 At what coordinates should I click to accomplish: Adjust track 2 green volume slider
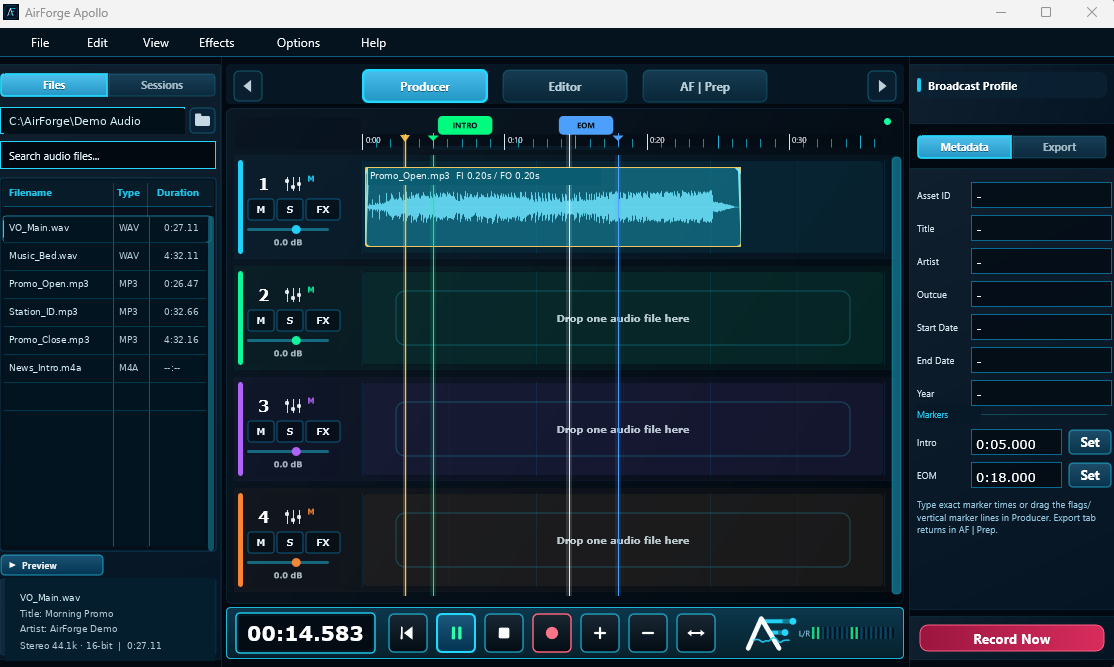pyautogui.click(x=288, y=340)
